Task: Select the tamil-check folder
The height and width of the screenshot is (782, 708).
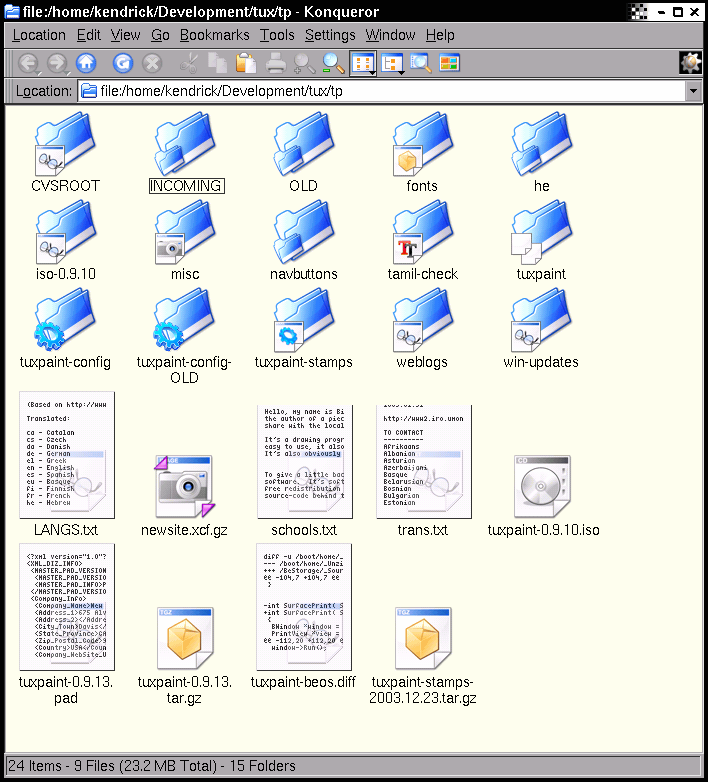Action: tap(423, 240)
